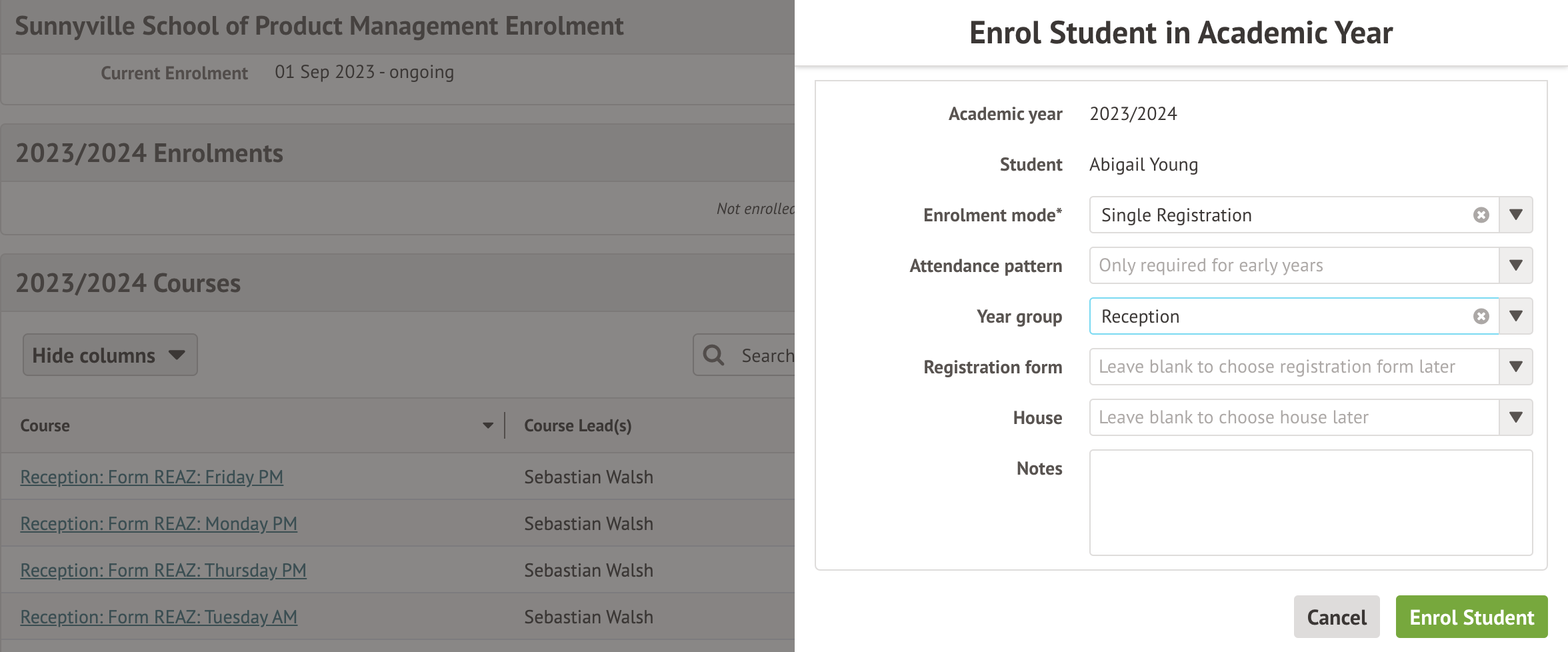Cancel the enrolment dialog

[x=1336, y=617]
